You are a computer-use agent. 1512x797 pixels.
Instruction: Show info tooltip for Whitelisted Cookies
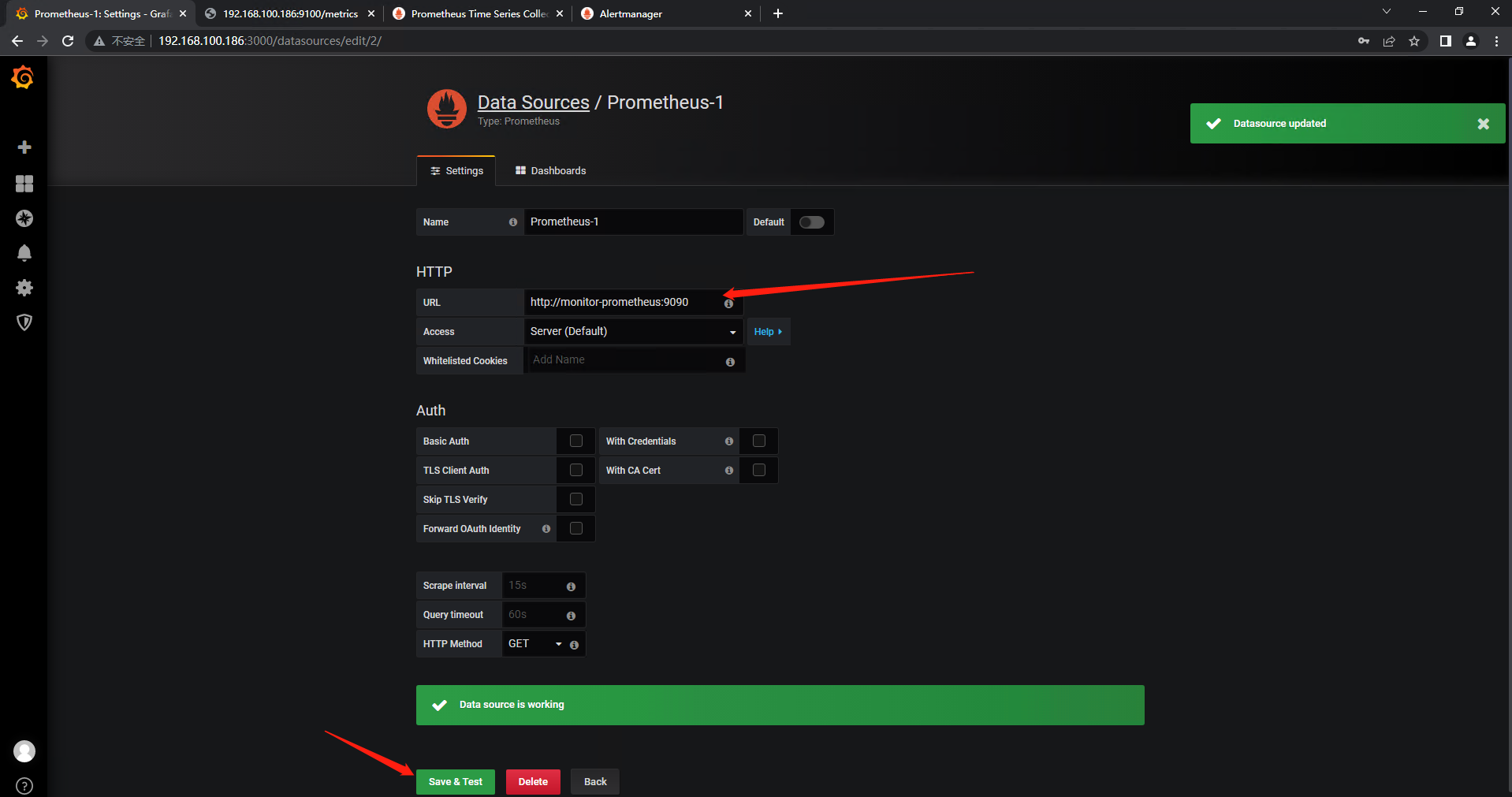[730, 362]
